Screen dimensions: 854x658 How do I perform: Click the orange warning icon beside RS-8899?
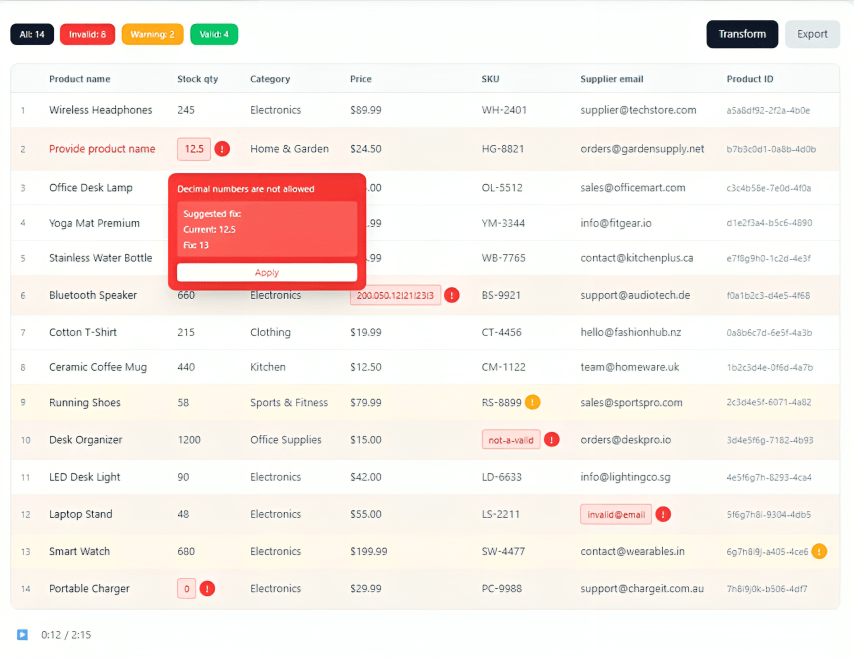(533, 403)
